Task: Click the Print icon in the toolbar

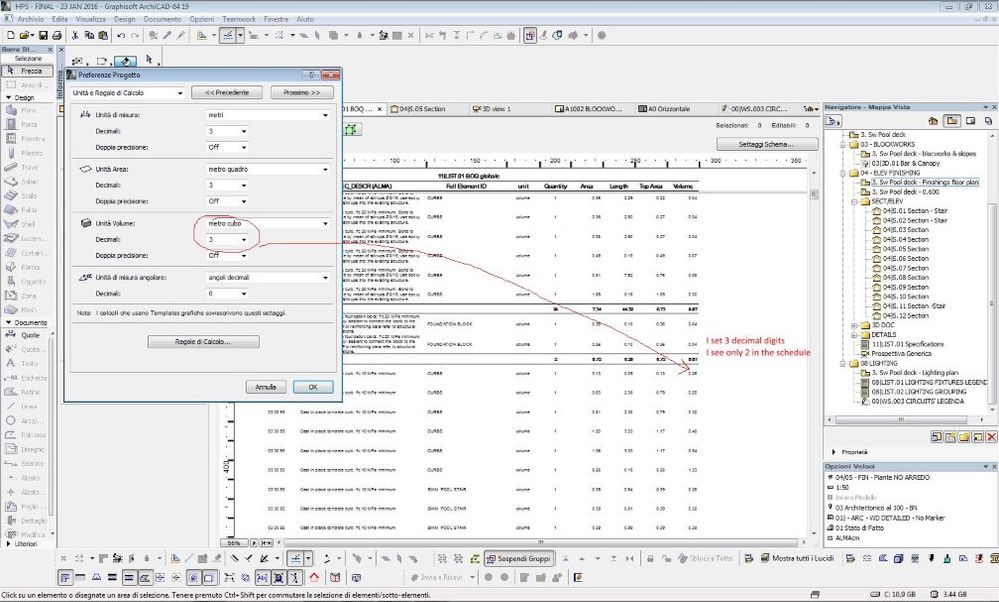Action: [58, 36]
